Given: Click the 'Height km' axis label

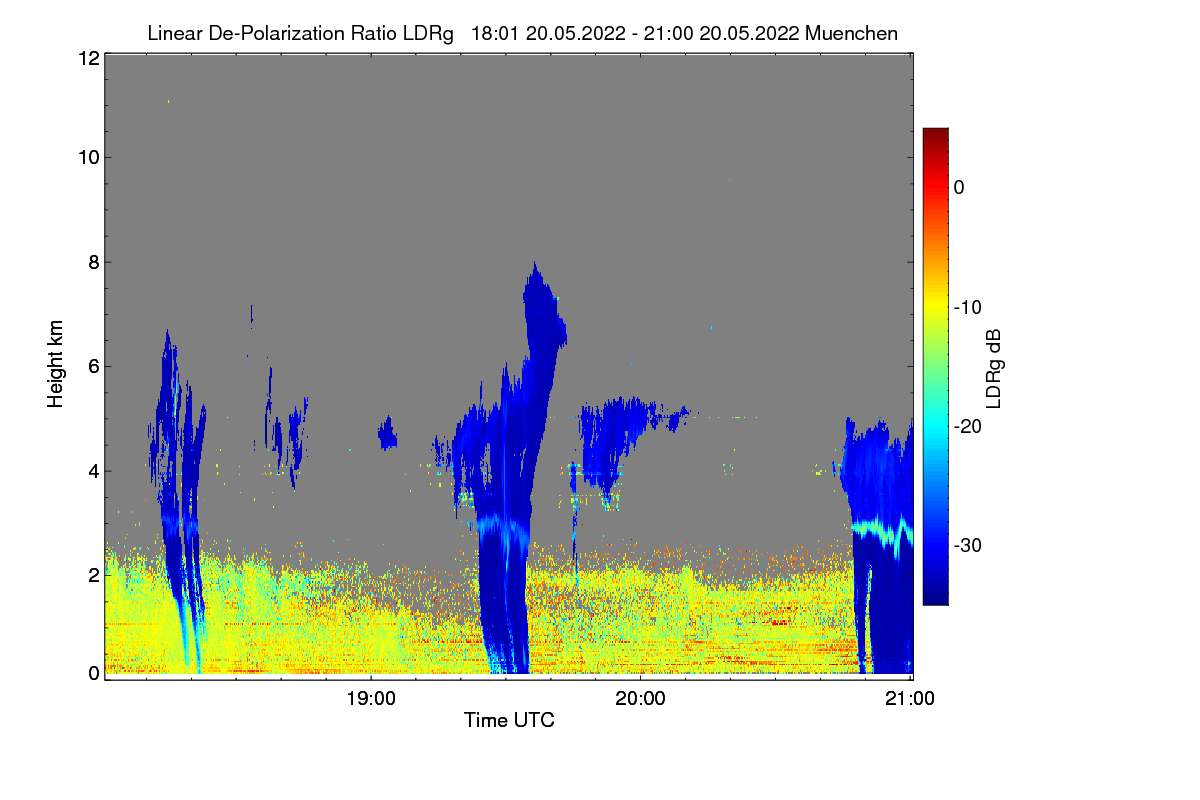Looking at the screenshot, I should [56, 364].
